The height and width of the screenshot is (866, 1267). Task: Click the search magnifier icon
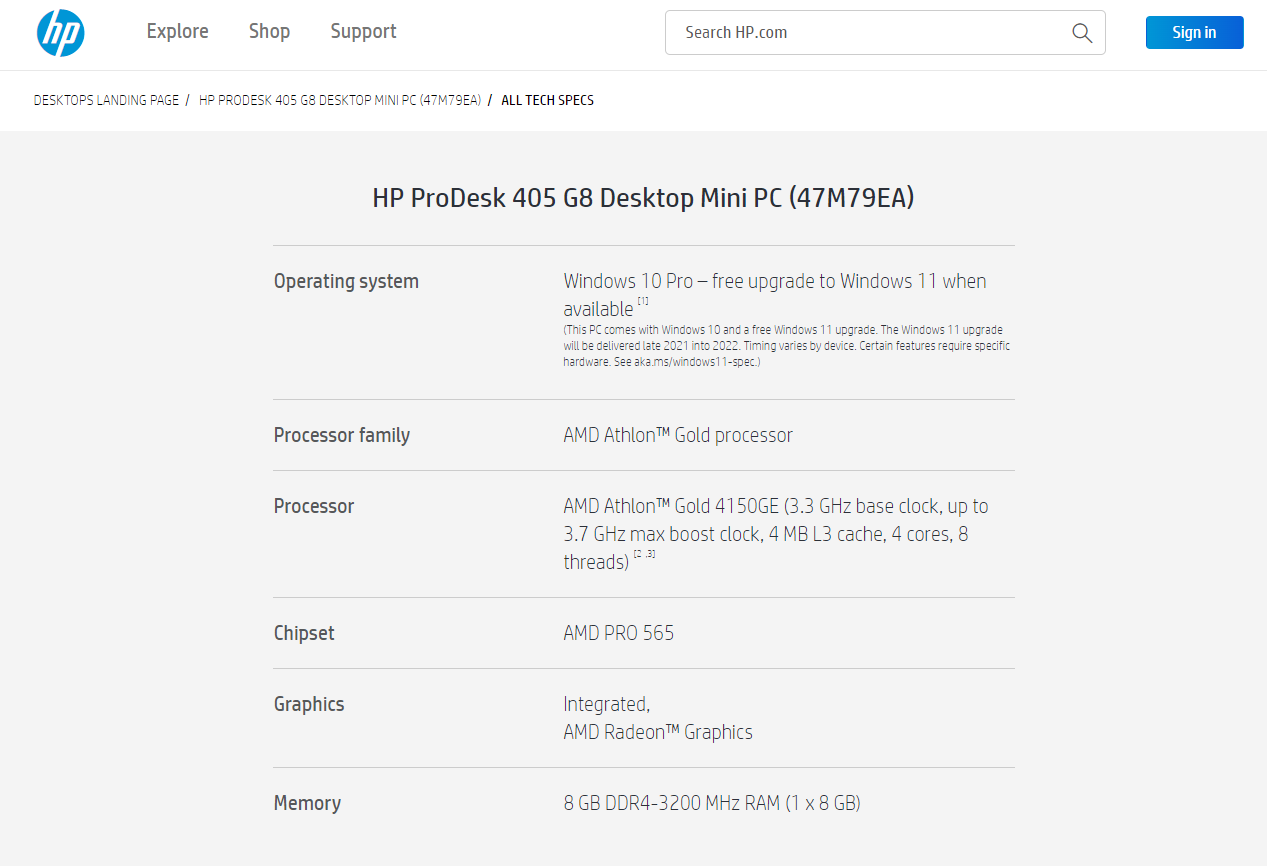[x=1081, y=33]
